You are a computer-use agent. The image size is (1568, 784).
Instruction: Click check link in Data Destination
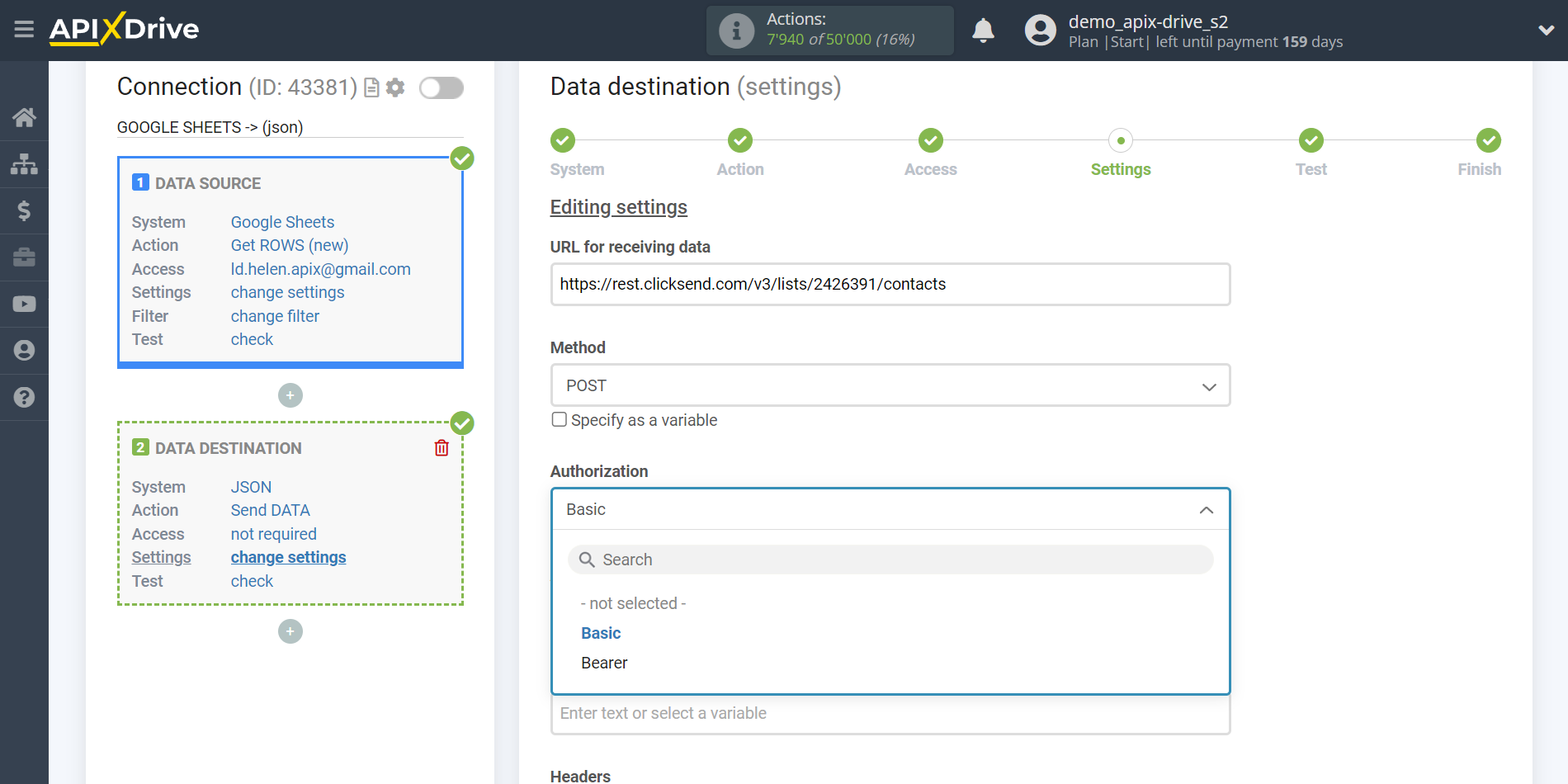(x=252, y=581)
